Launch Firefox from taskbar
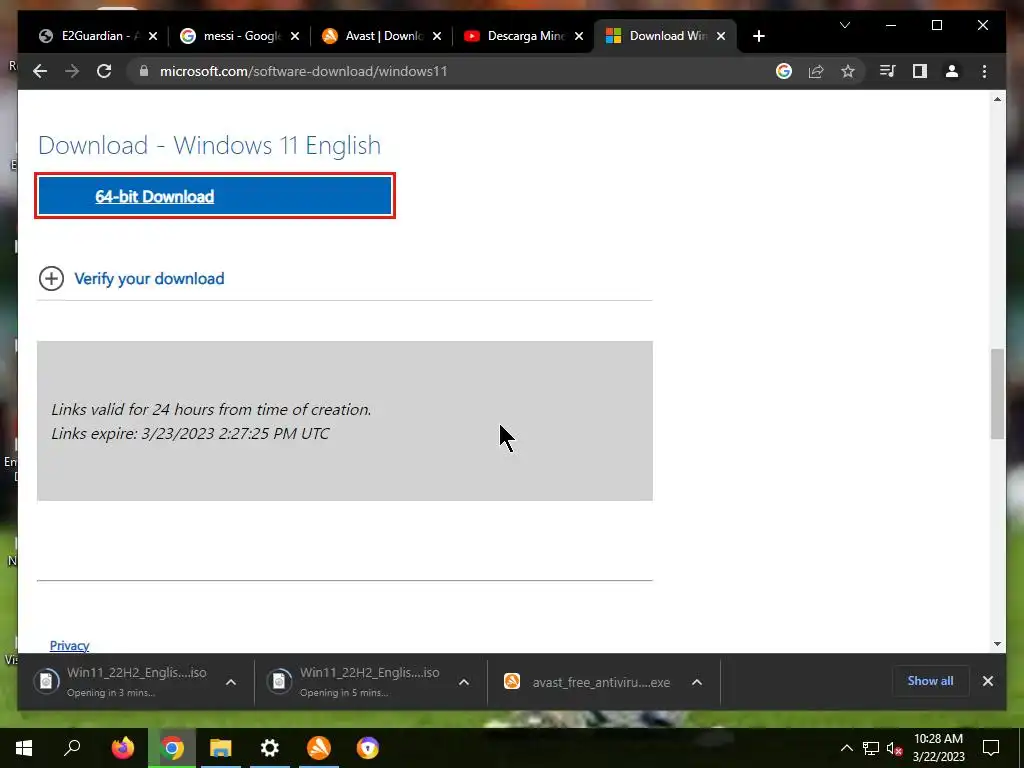Image resolution: width=1024 pixels, height=768 pixels. pyautogui.click(x=123, y=748)
